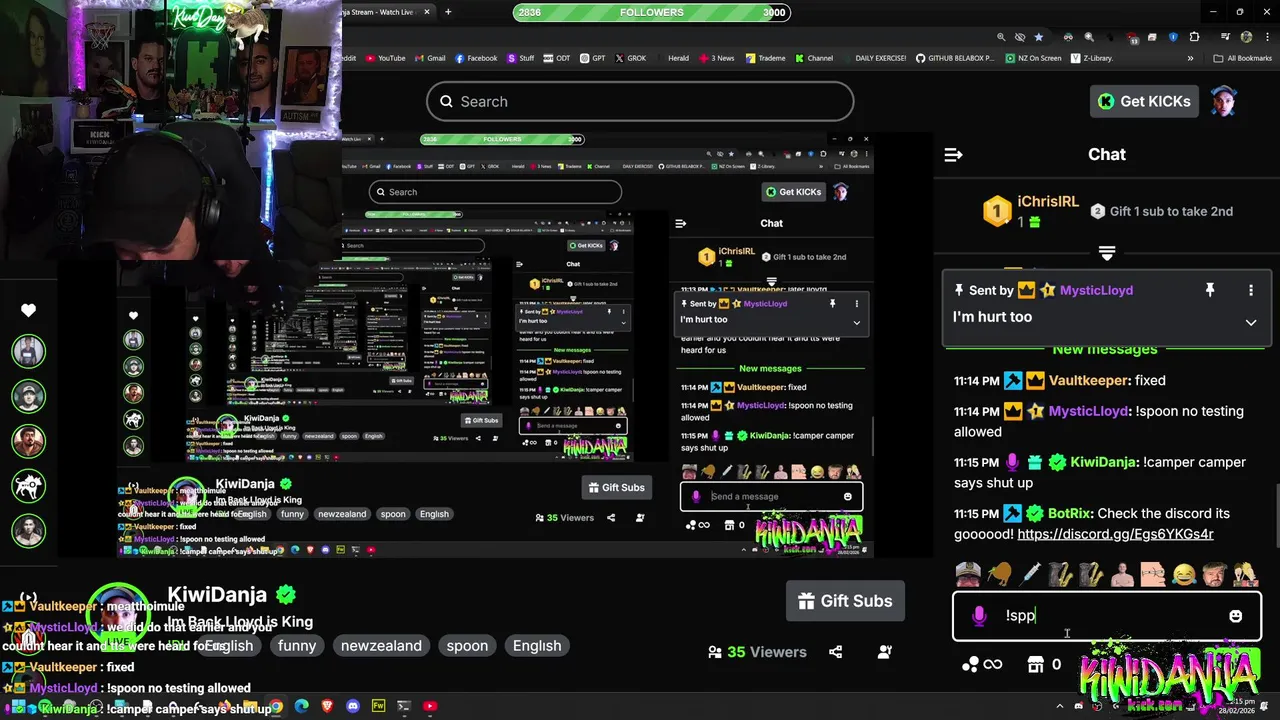Click into the Kick Search field
The width and height of the screenshot is (1280, 720).
coord(640,101)
